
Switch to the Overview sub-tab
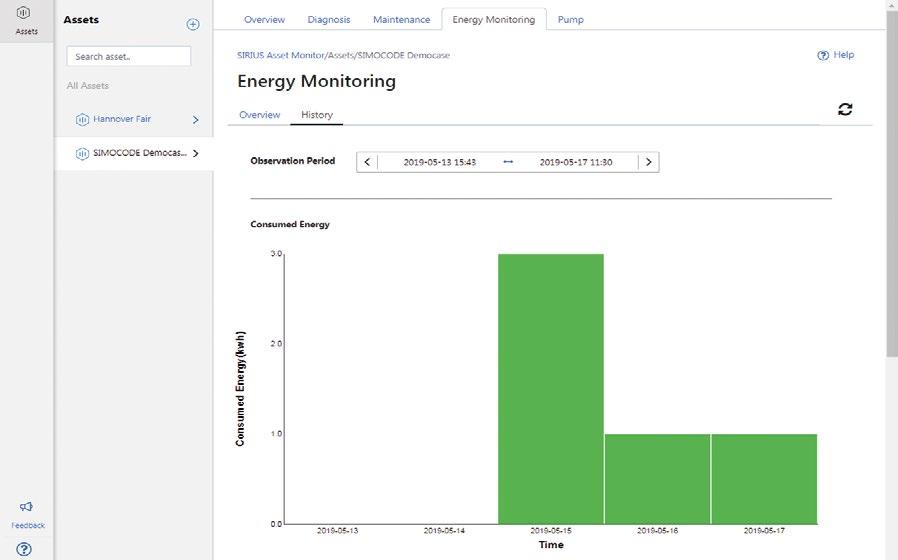[259, 115]
